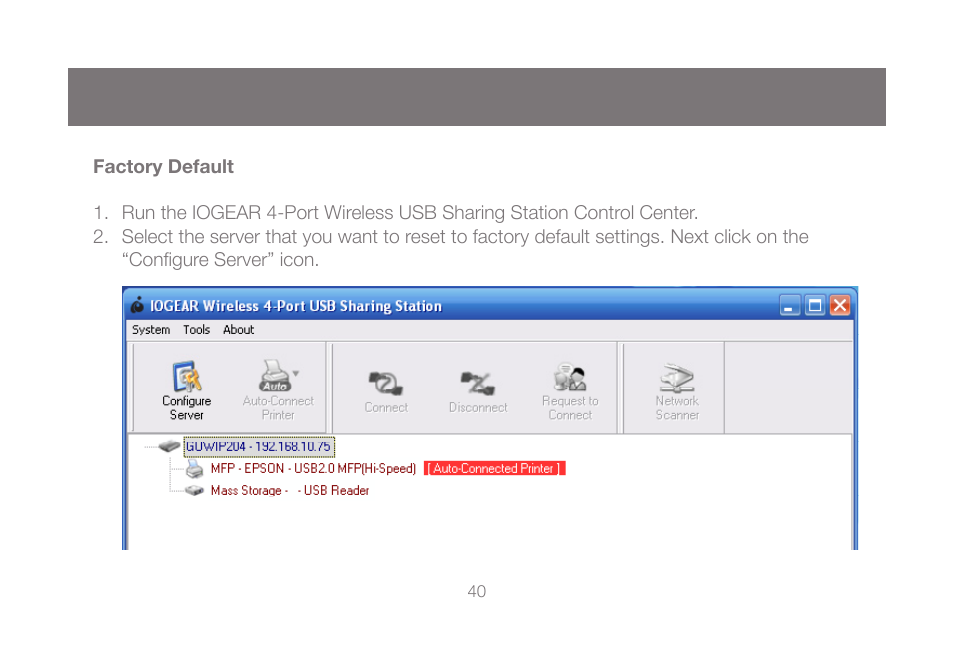Image resolution: width=954 pixels, height=665 pixels.
Task: Click the Connect toolbar icon
Action: coord(386,392)
